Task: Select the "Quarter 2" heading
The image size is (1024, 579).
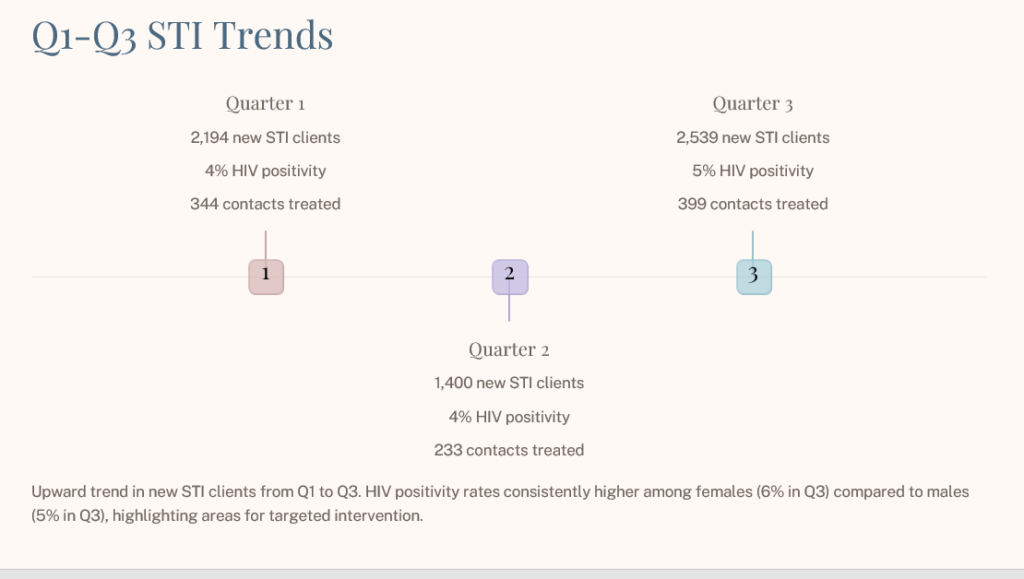Action: coord(509,349)
